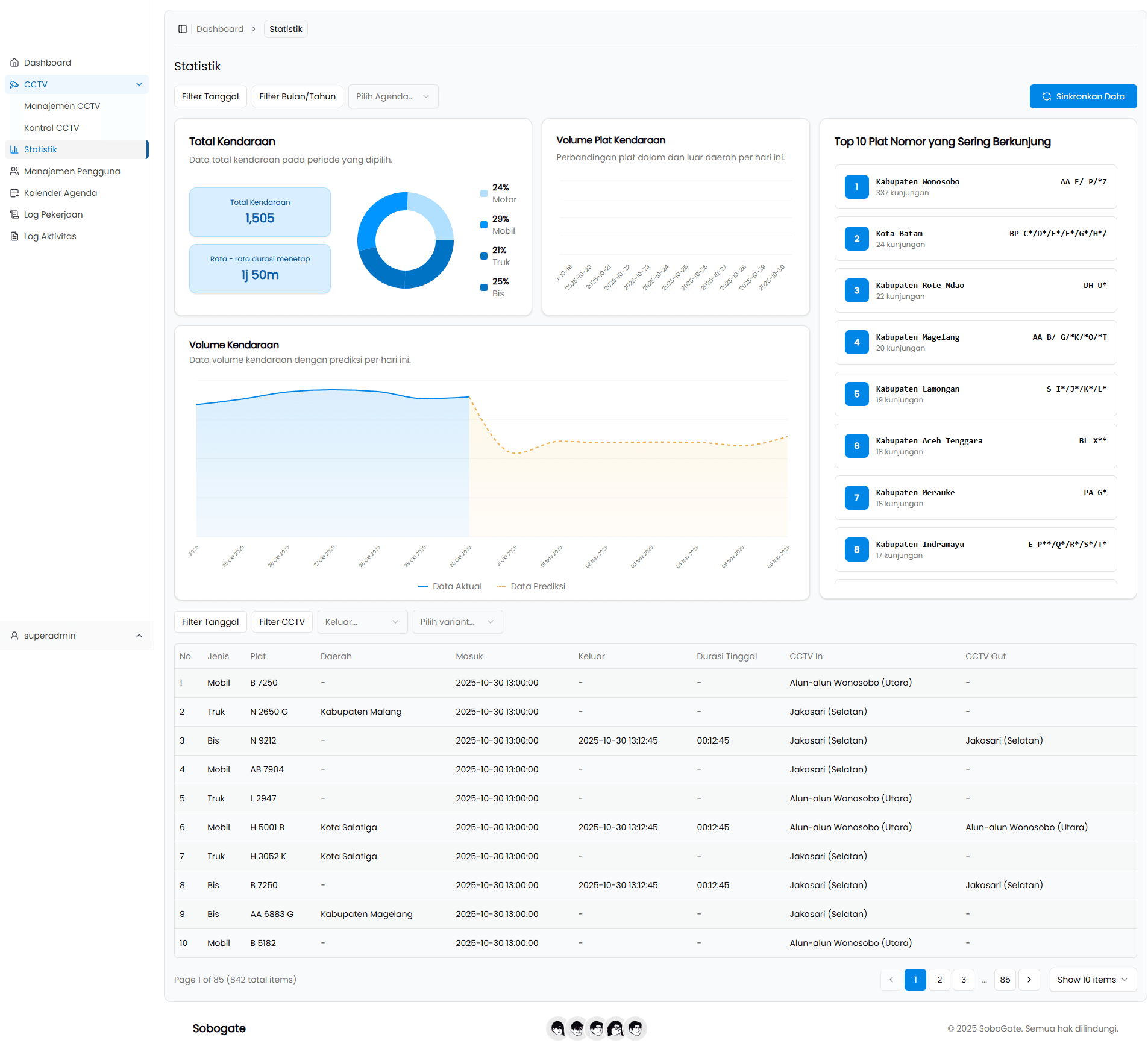The image size is (1148, 1055).
Task: Toggle Data Aktual series in chart legend
Action: click(x=450, y=586)
